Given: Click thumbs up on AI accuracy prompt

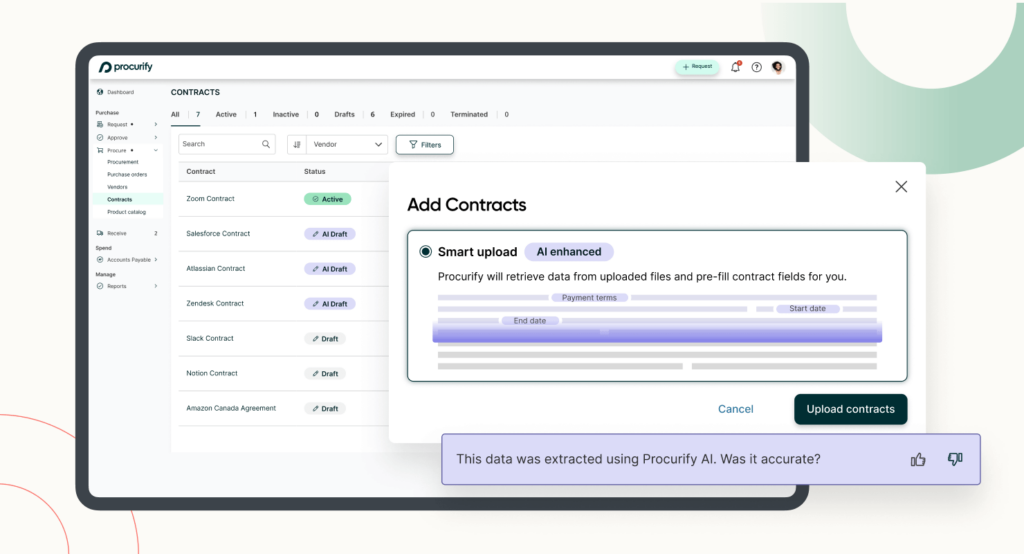Looking at the screenshot, I should click(918, 459).
